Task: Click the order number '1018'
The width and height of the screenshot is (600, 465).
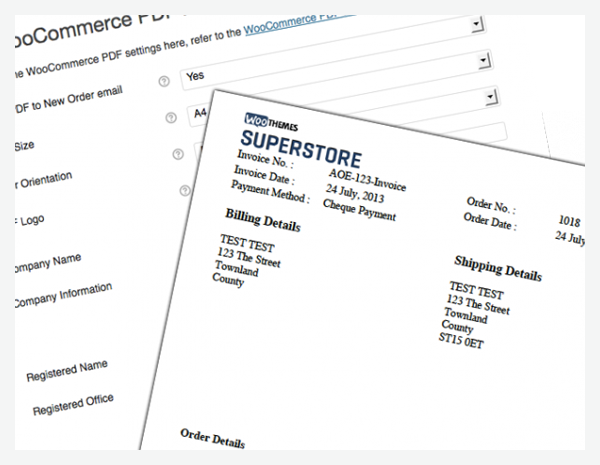Action: (569, 221)
